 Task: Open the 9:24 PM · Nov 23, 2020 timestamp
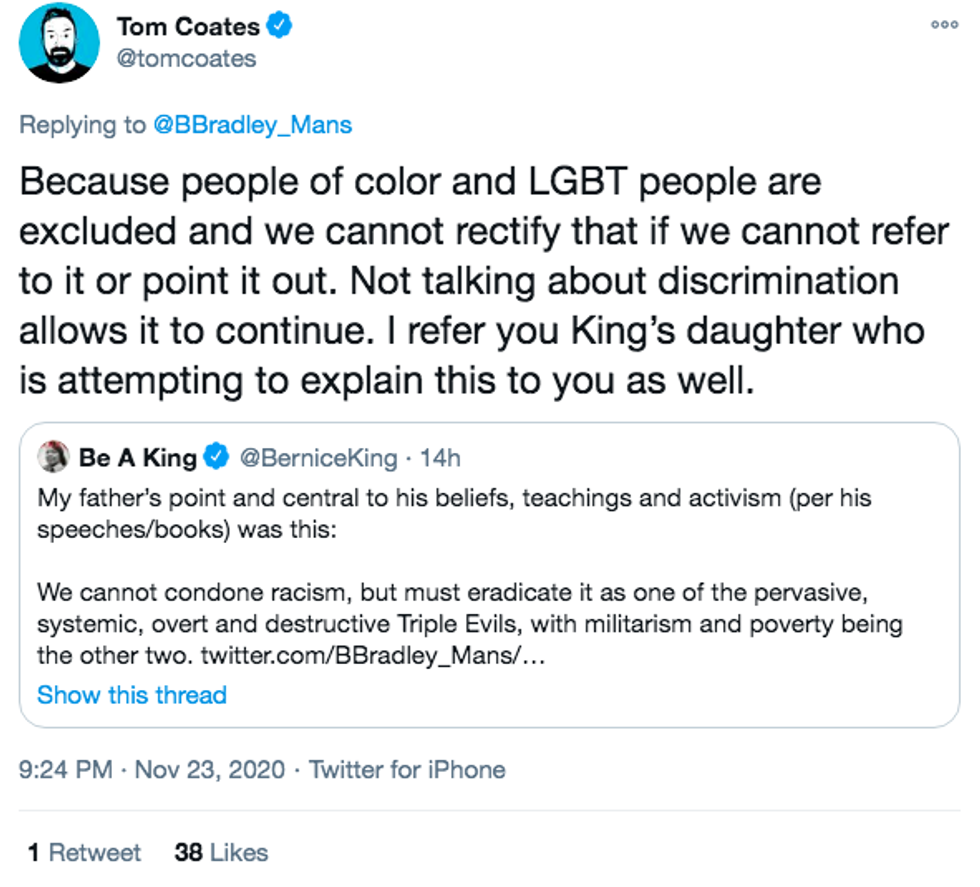(151, 770)
